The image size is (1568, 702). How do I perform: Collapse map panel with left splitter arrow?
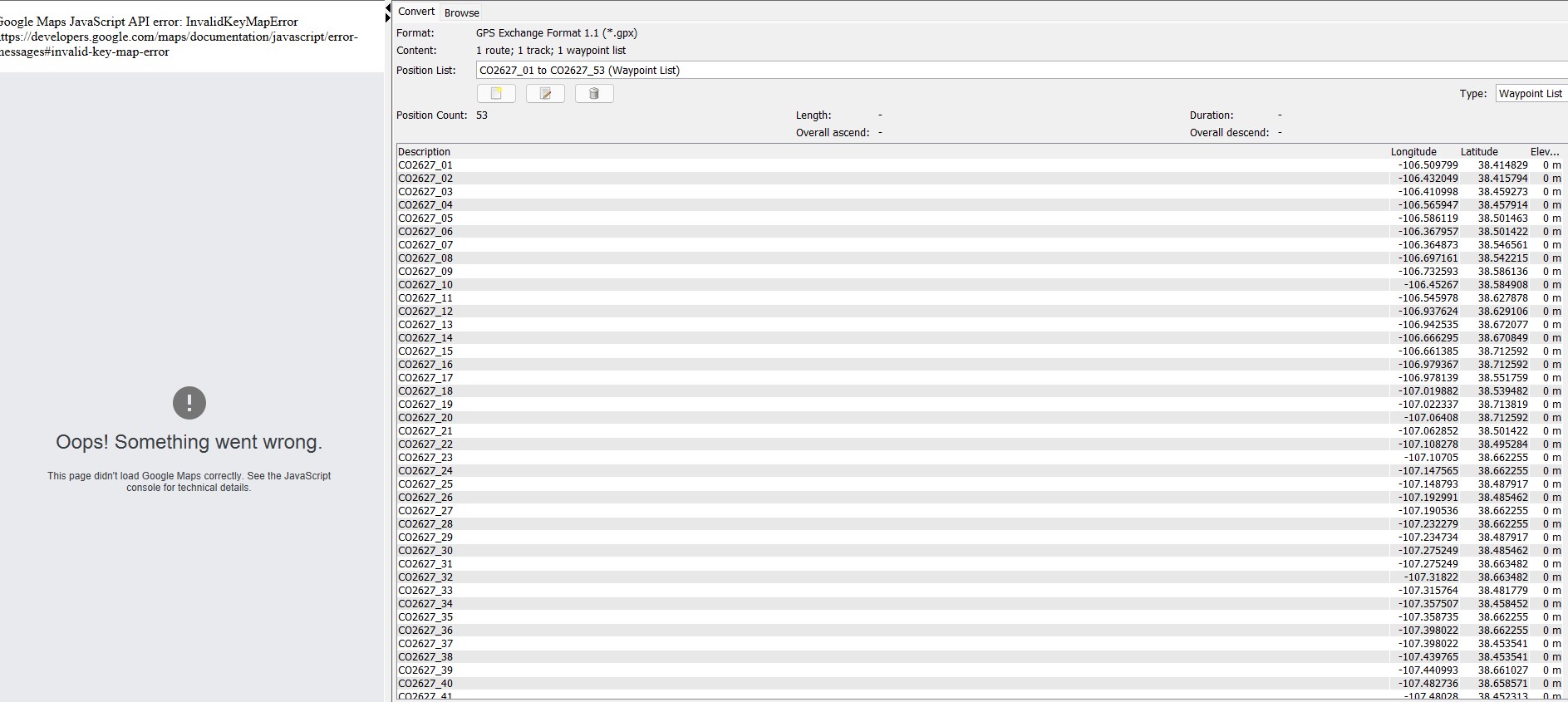[x=388, y=8]
